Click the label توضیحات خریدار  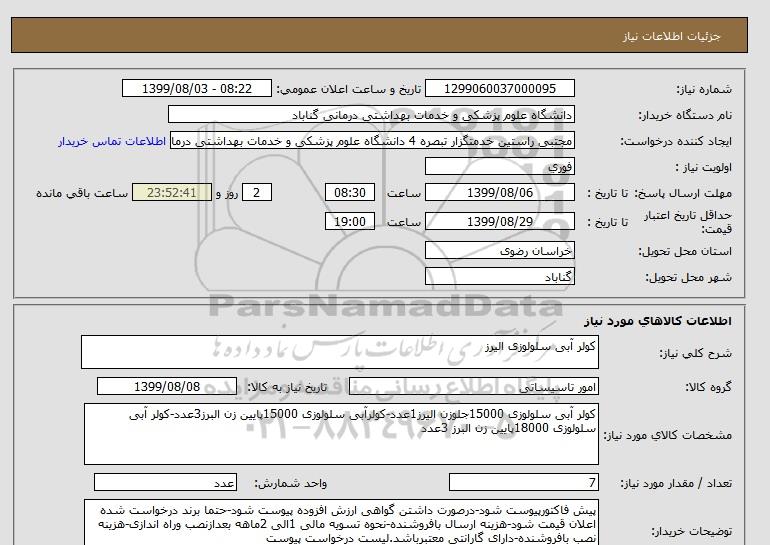691,531
